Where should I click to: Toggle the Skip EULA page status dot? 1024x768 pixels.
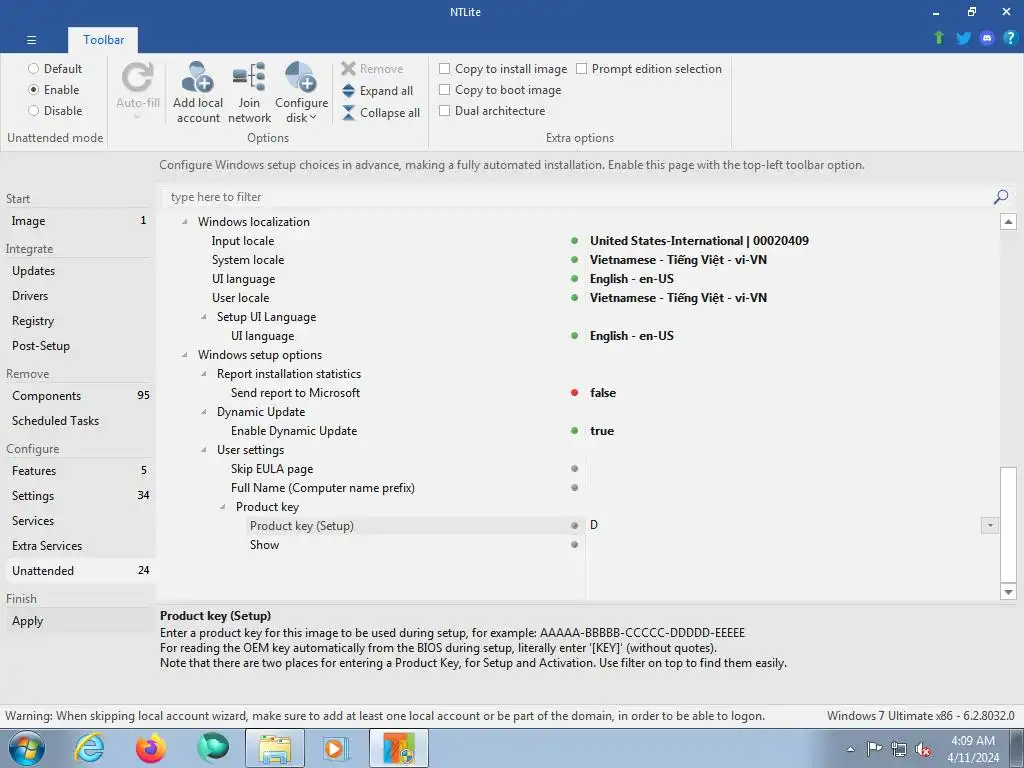[575, 469]
